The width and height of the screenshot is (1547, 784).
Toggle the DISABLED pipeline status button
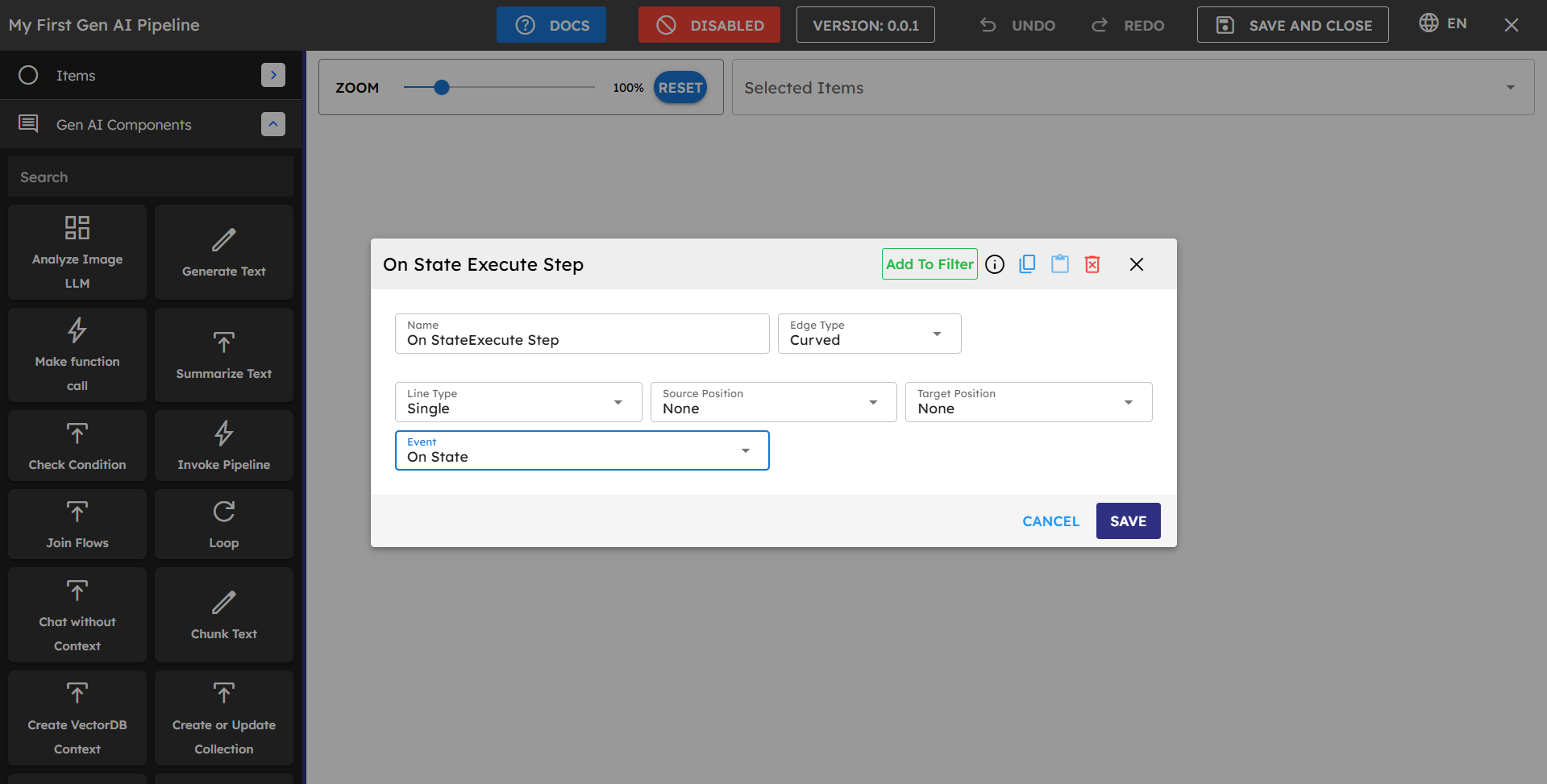click(709, 25)
